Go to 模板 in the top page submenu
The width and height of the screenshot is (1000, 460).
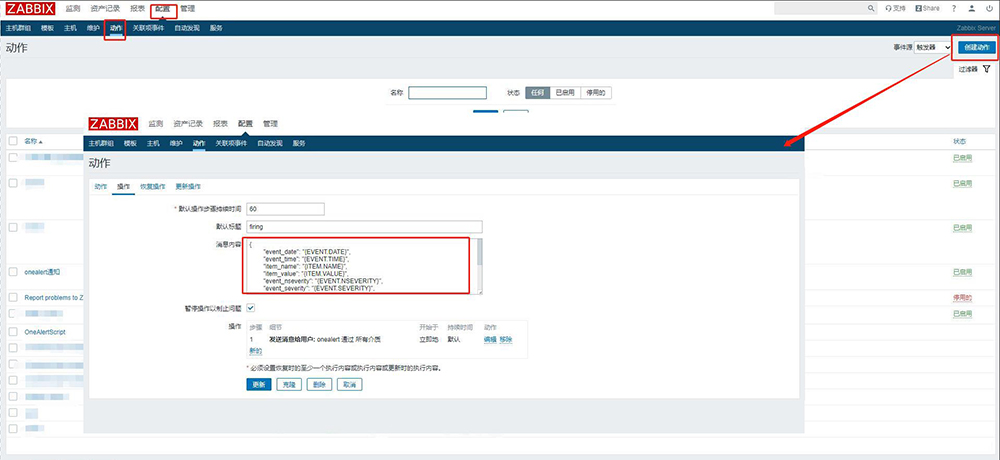click(x=47, y=28)
